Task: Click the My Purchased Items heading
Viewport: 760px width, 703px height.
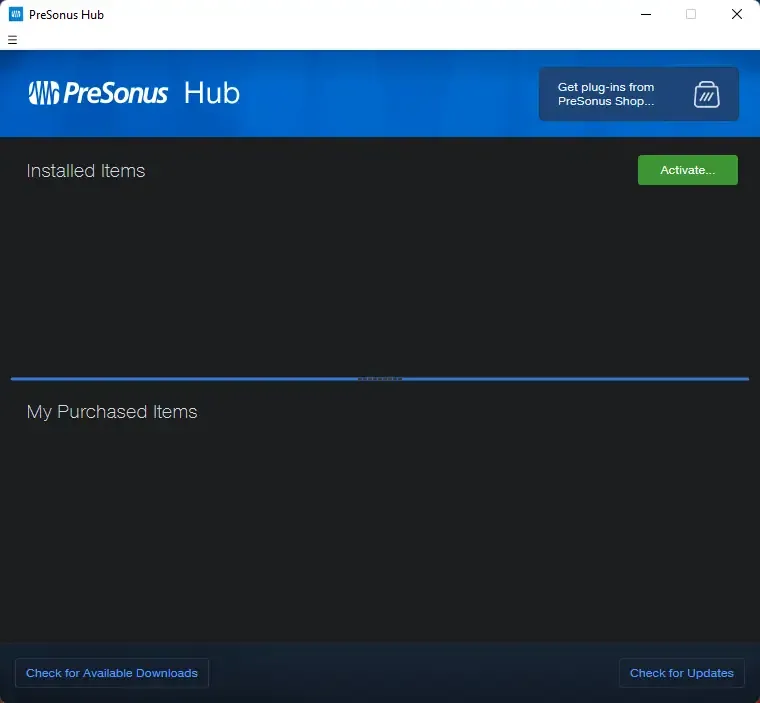Action: [x=112, y=412]
